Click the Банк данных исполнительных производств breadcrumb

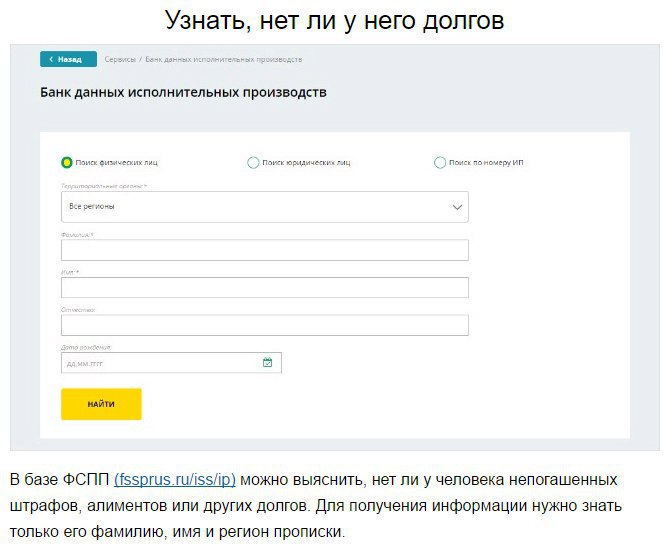coord(223,60)
